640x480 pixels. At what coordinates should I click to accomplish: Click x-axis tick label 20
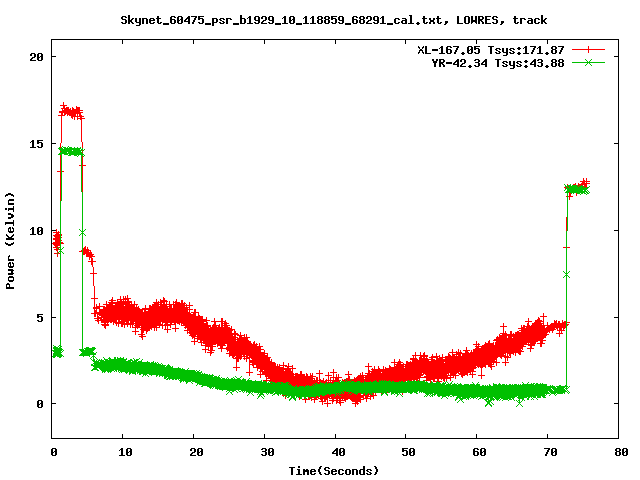click(x=196, y=452)
